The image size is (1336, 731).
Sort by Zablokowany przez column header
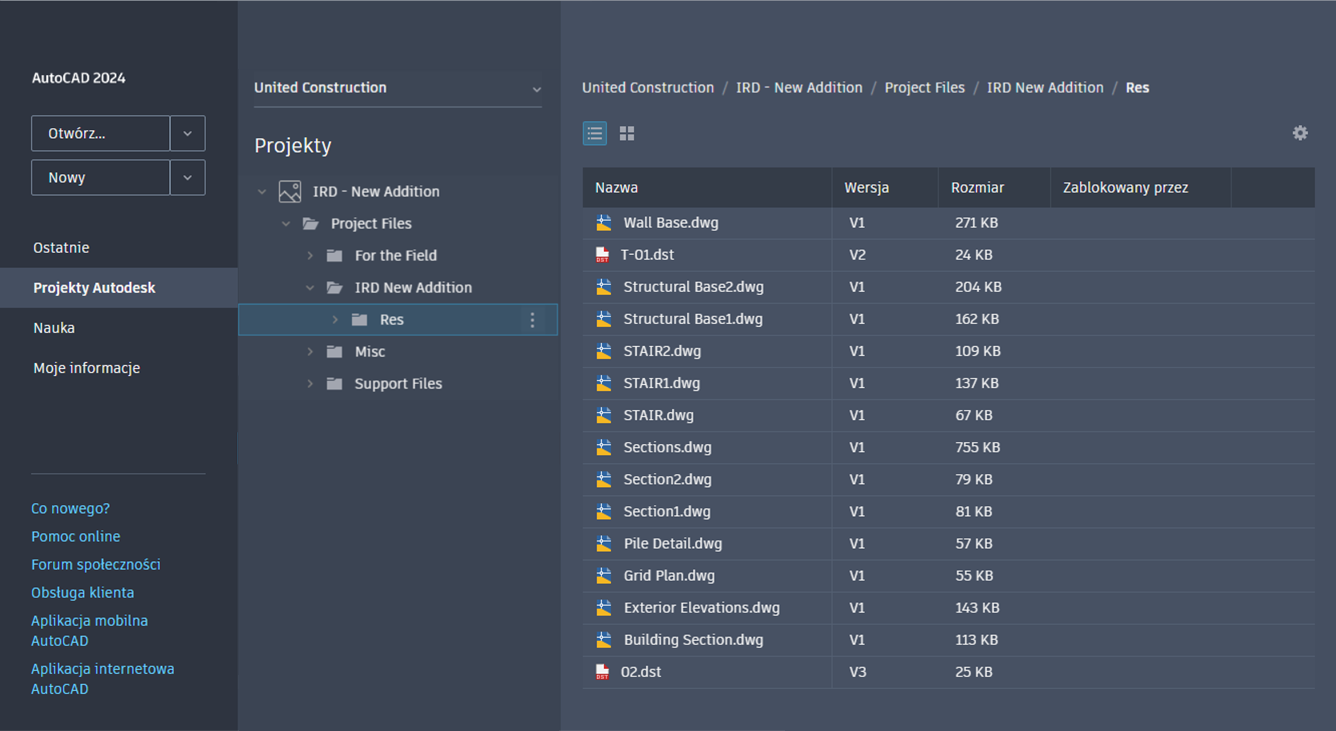[1140, 187]
